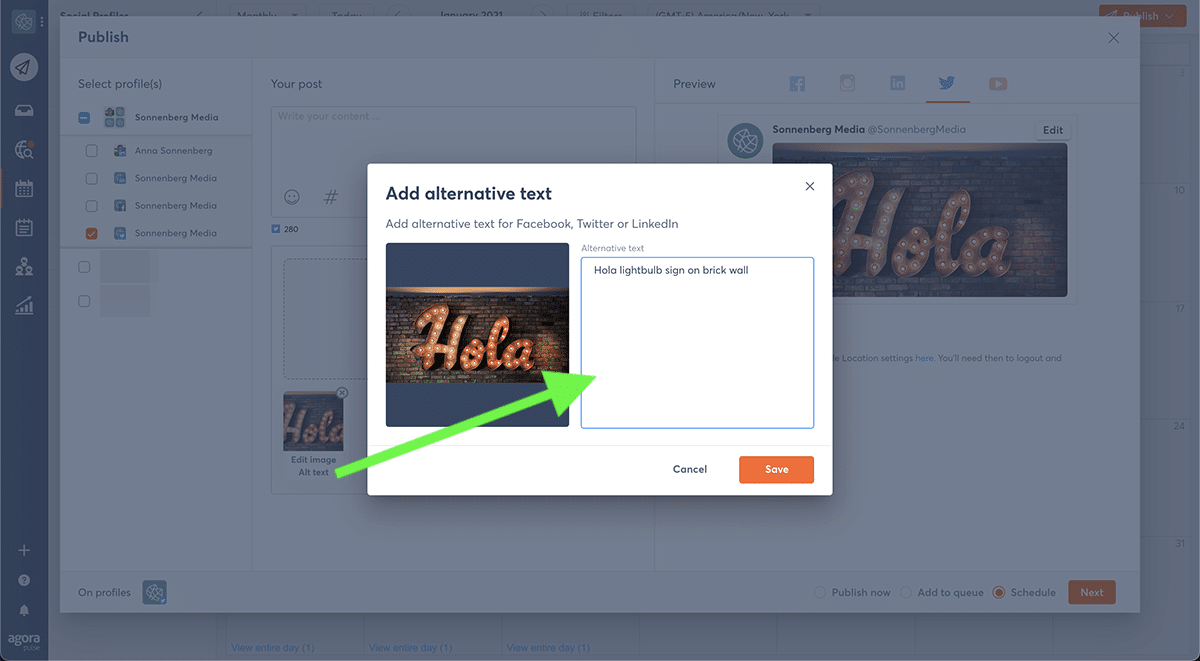Click the dashed media upload drop area

tap(325, 319)
